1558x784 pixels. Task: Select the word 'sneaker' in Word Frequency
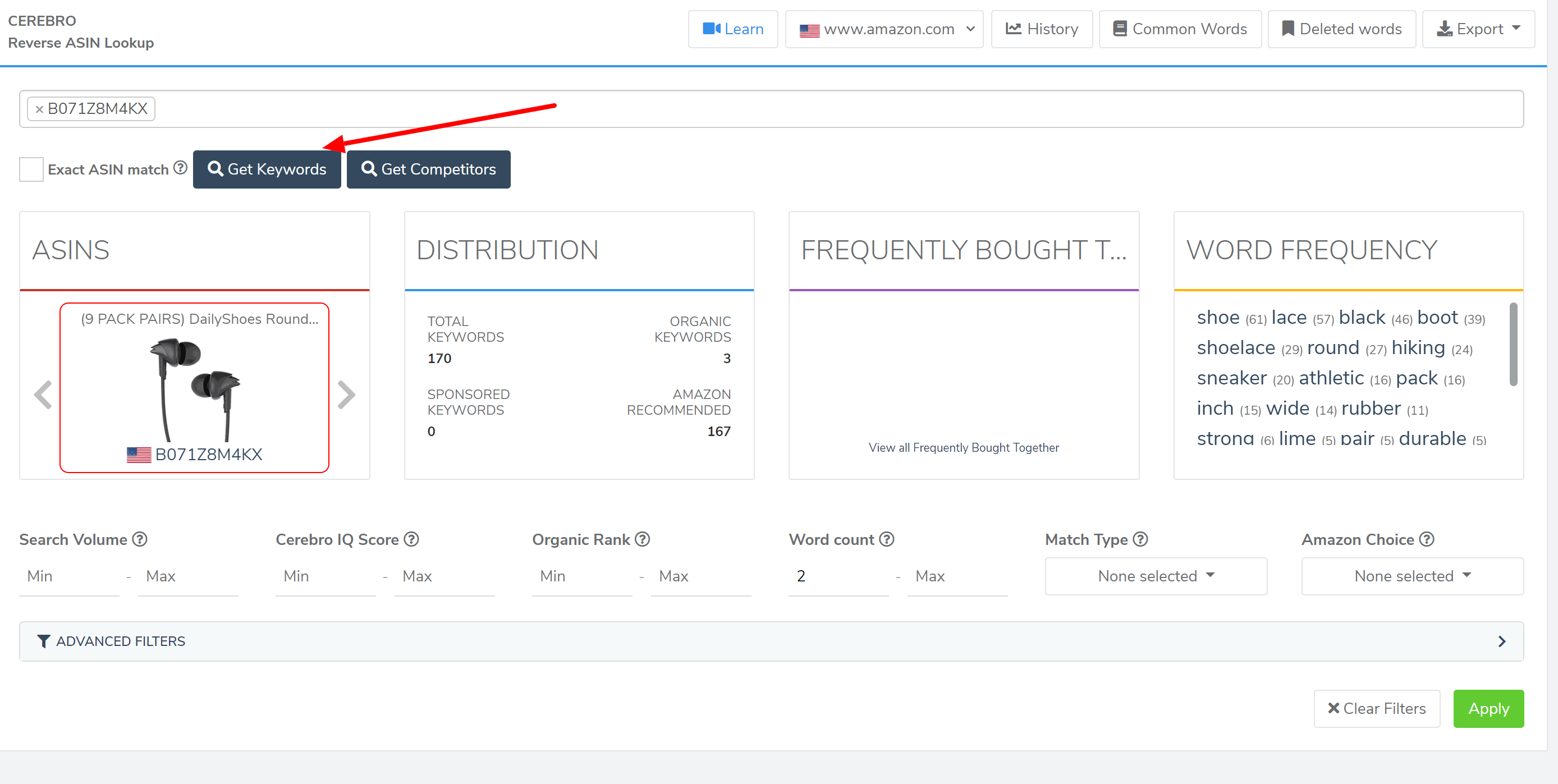1232,378
